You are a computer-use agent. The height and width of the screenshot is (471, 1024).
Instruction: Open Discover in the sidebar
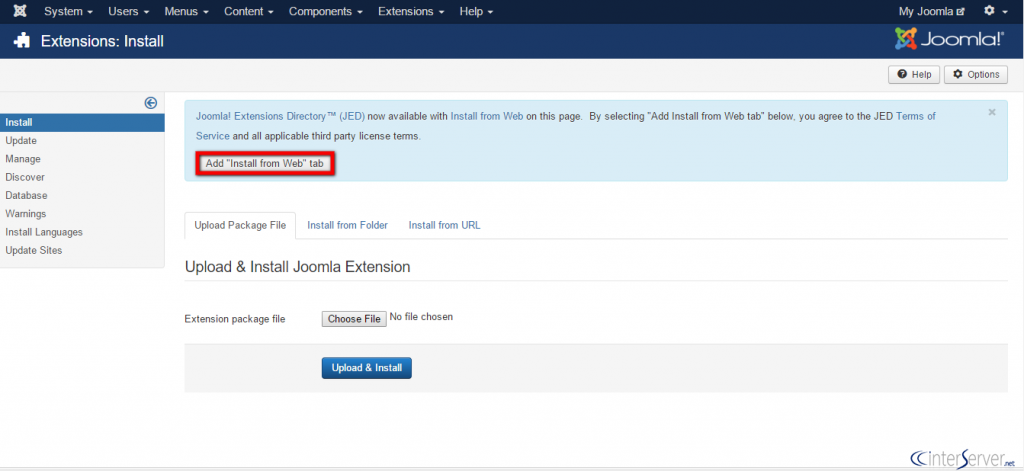pyautogui.click(x=25, y=177)
